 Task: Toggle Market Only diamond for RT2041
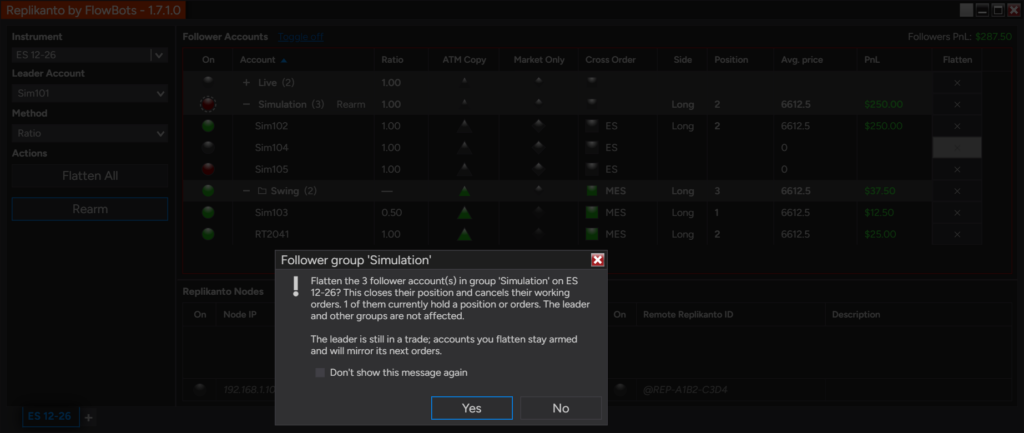click(539, 234)
